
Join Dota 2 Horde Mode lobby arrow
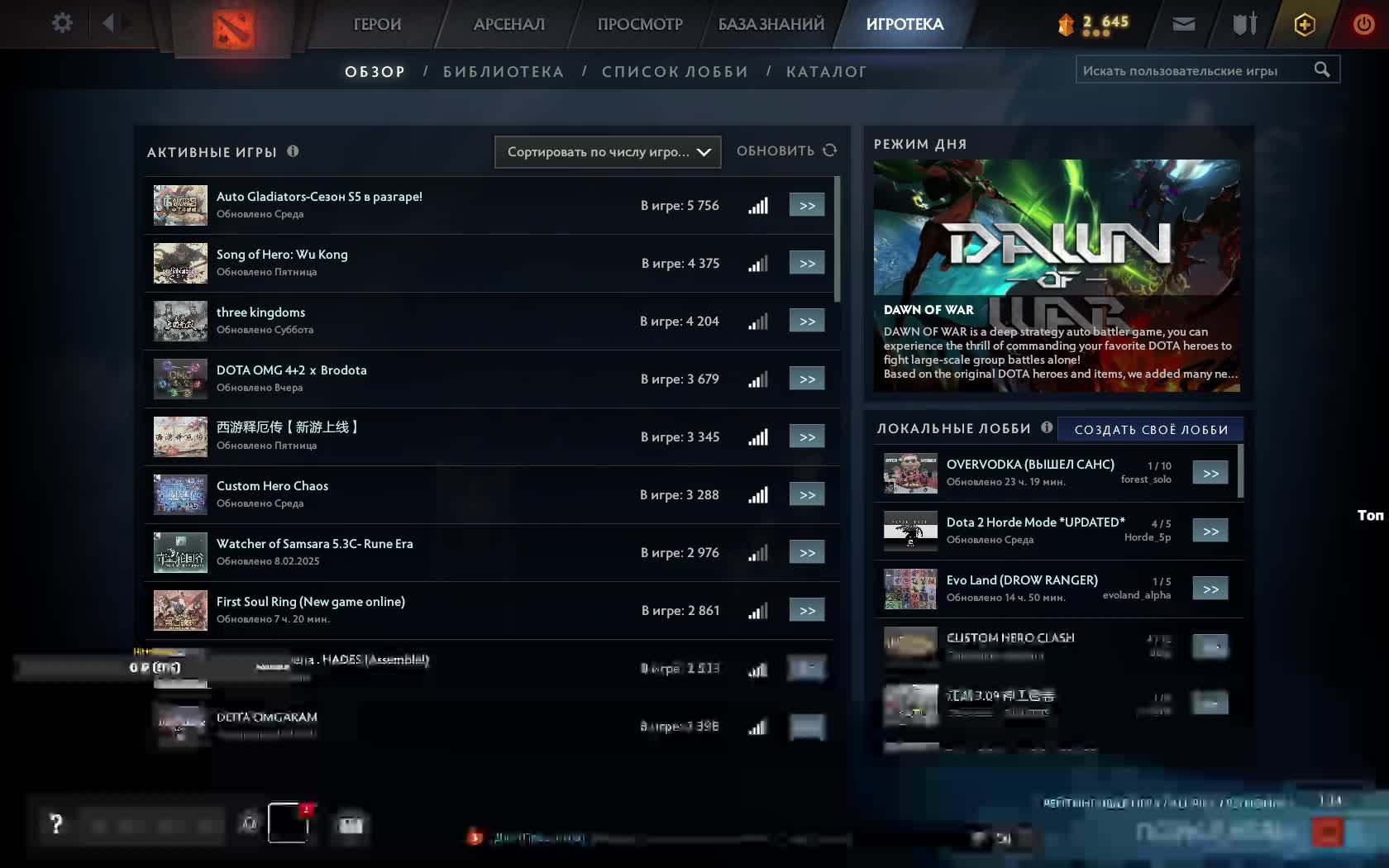click(x=1210, y=531)
